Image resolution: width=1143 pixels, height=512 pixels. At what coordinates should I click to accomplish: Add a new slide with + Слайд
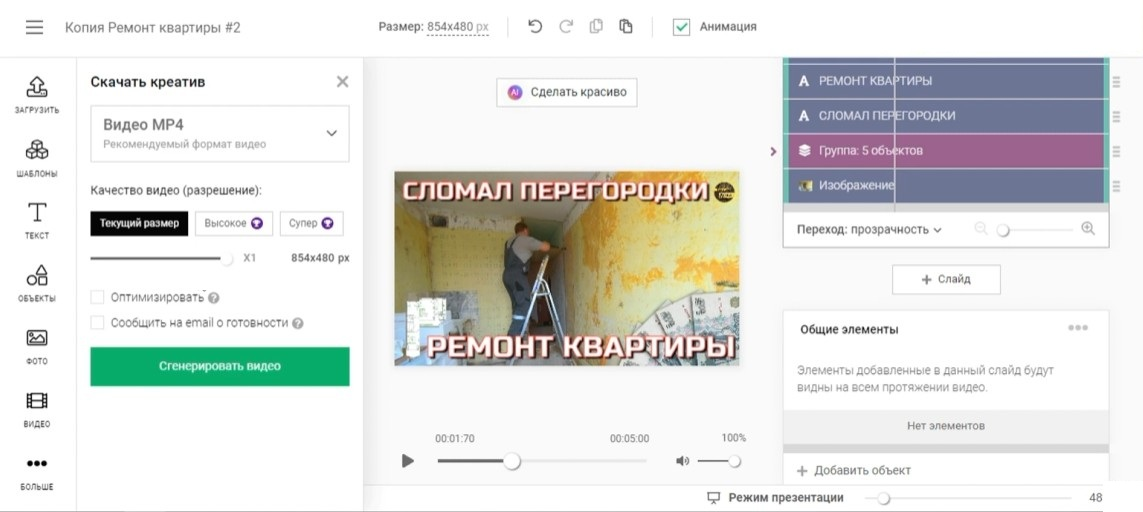pos(946,279)
